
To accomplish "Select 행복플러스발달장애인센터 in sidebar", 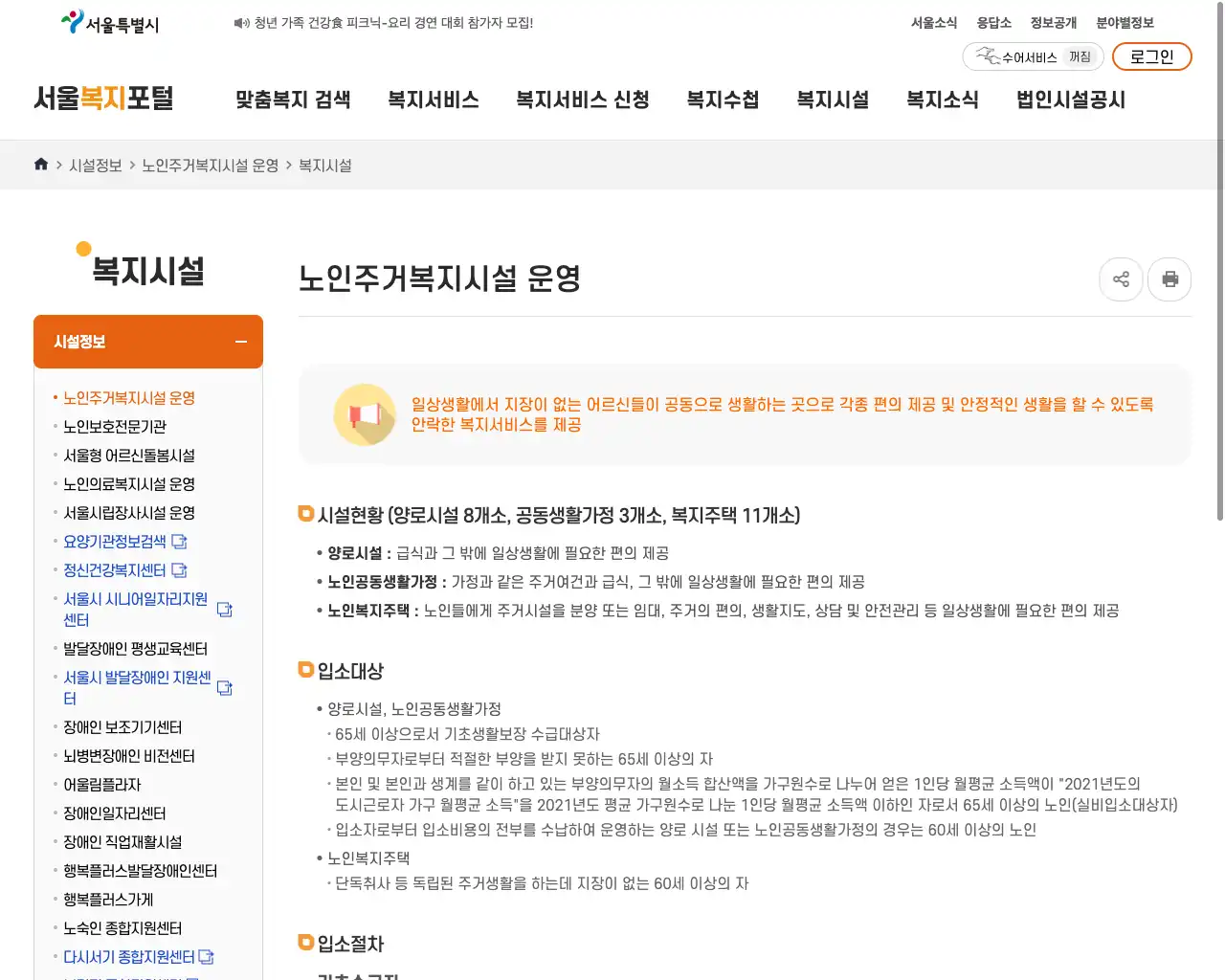I will coord(141,871).
